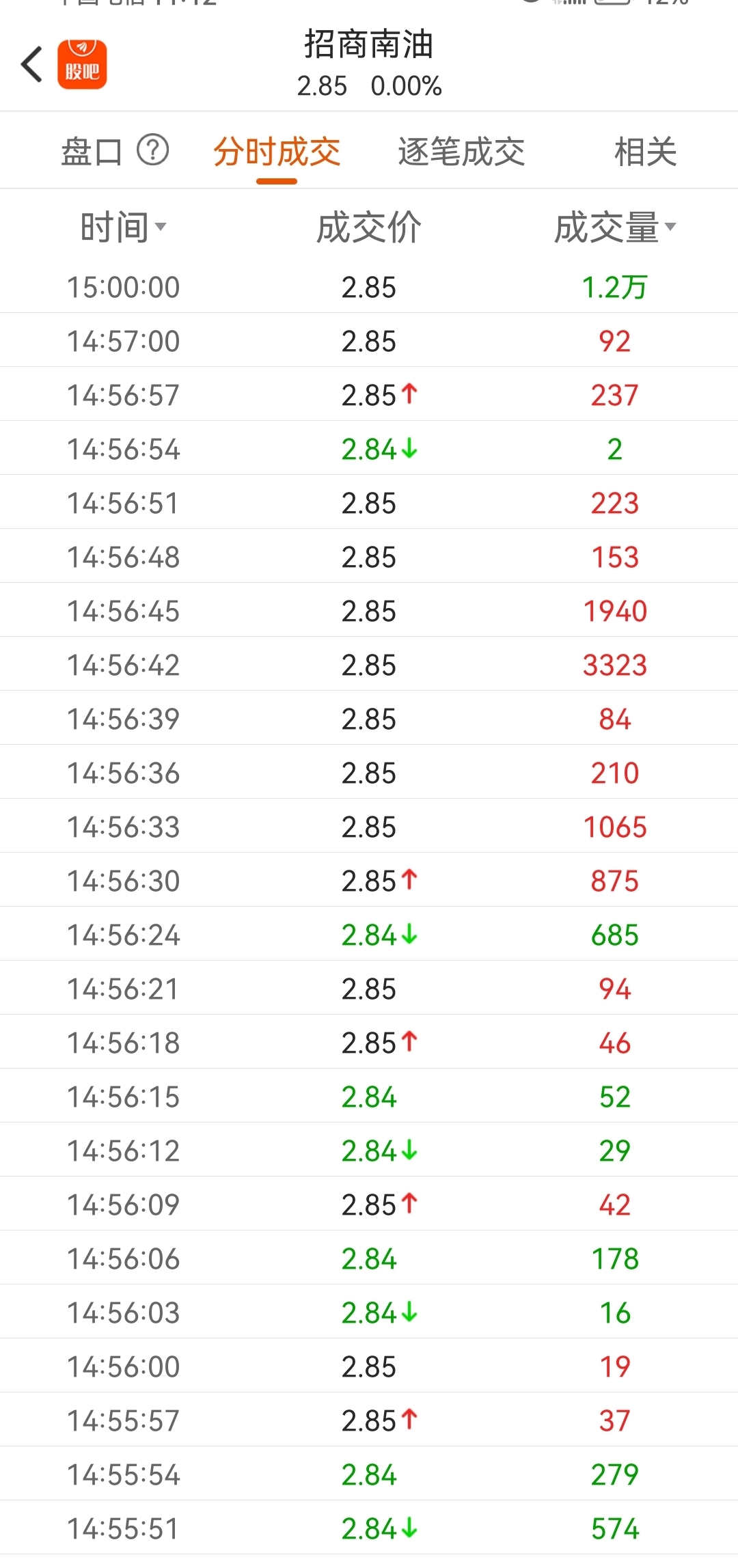Expand the 成交量 sort dropdown arrow
The width and height of the screenshot is (738, 1568).
670,226
